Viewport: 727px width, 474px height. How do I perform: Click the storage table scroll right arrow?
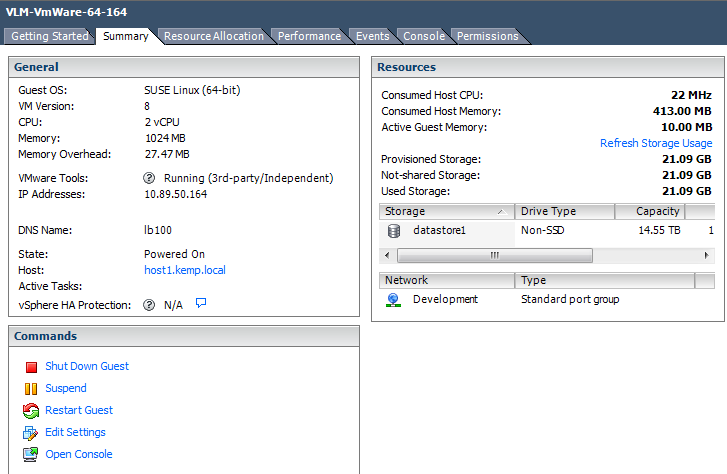click(707, 256)
